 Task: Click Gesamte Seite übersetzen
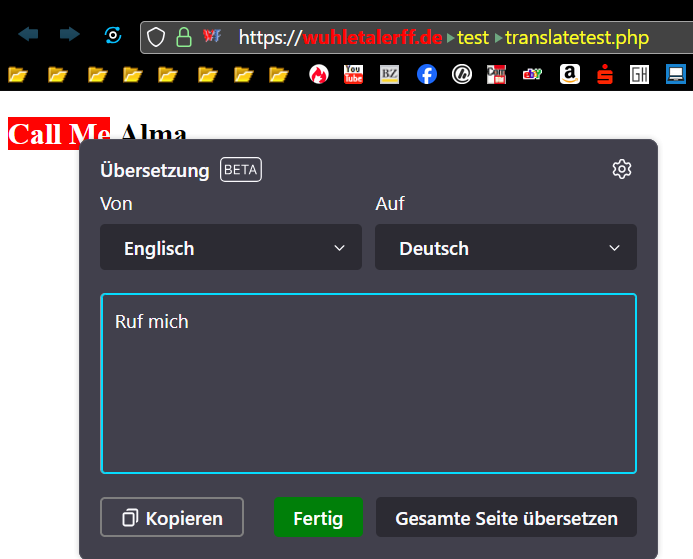(506, 517)
